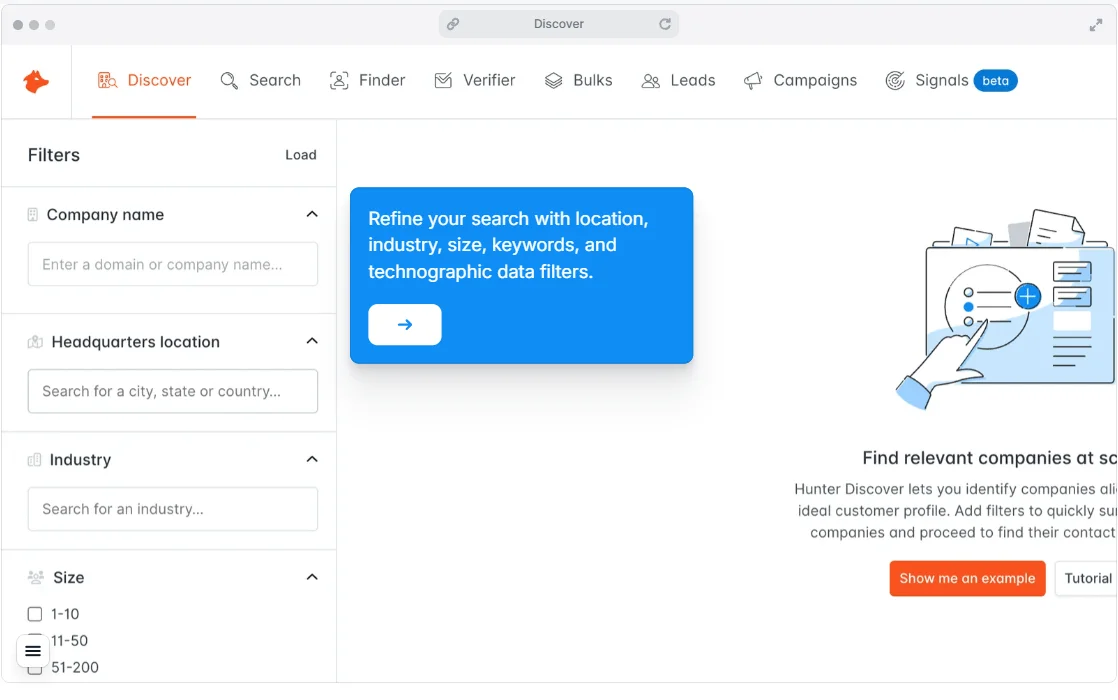Click the Finder person-scan icon
This screenshot has width=1118, height=700.
(x=339, y=81)
